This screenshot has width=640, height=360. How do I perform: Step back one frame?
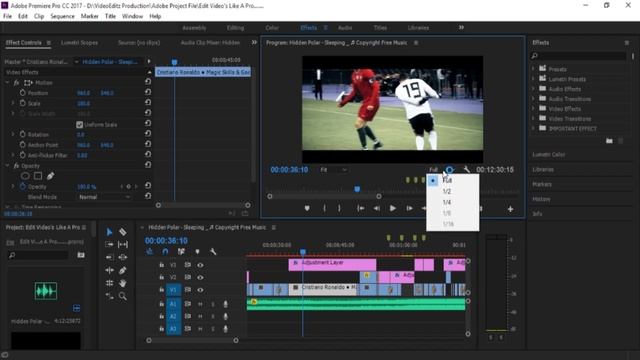pos(377,208)
